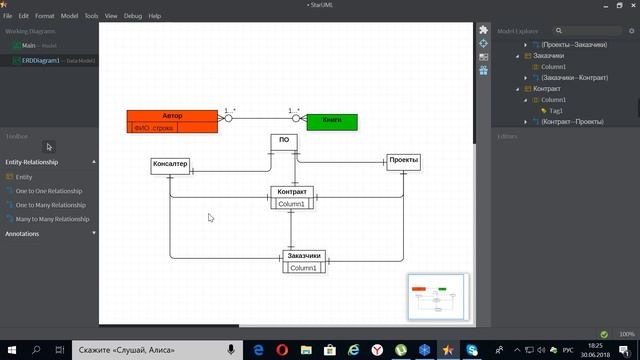The width and height of the screenshot is (640, 360).
Task: Open the Format menu
Action: [x=44, y=16]
